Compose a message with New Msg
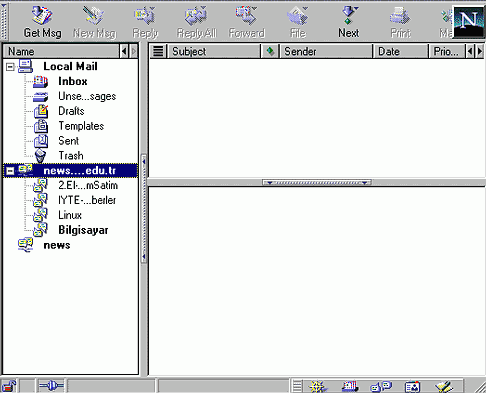 [94, 22]
